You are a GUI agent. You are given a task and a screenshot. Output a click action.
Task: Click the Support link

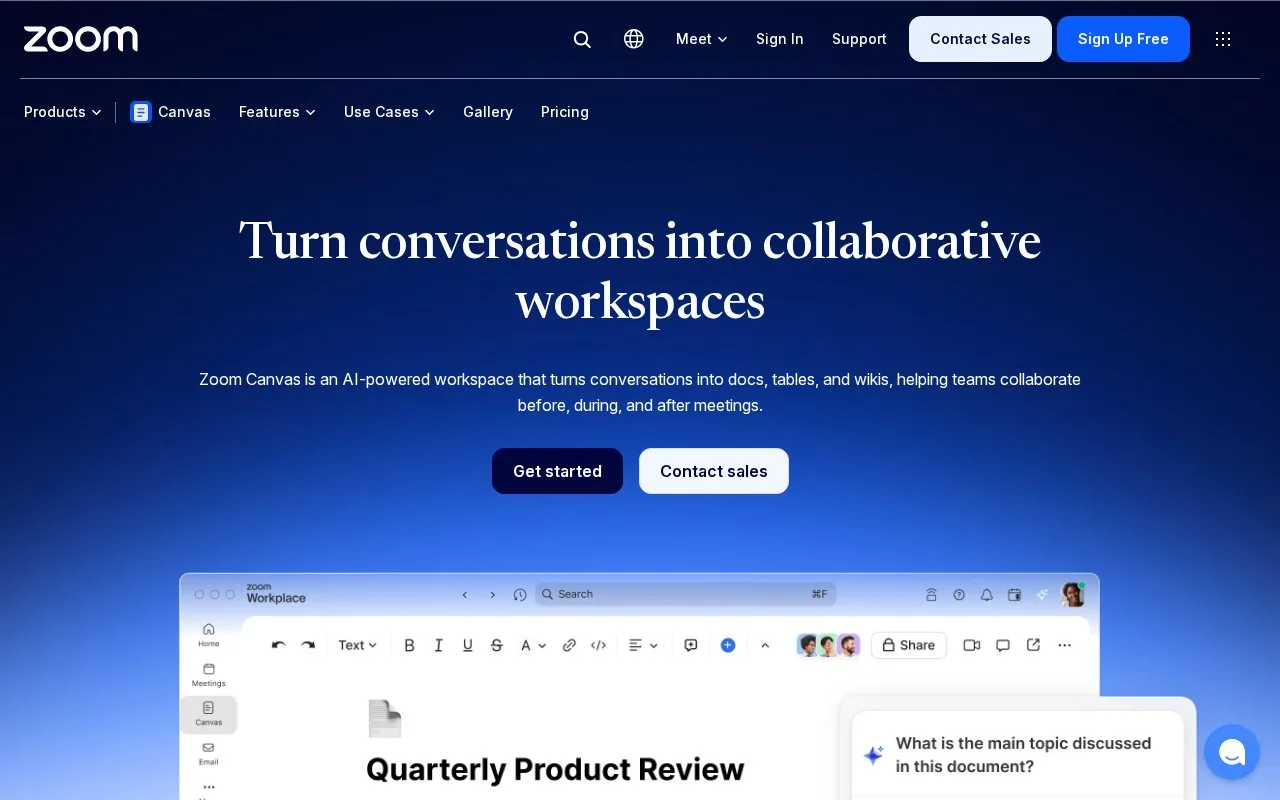tap(859, 39)
